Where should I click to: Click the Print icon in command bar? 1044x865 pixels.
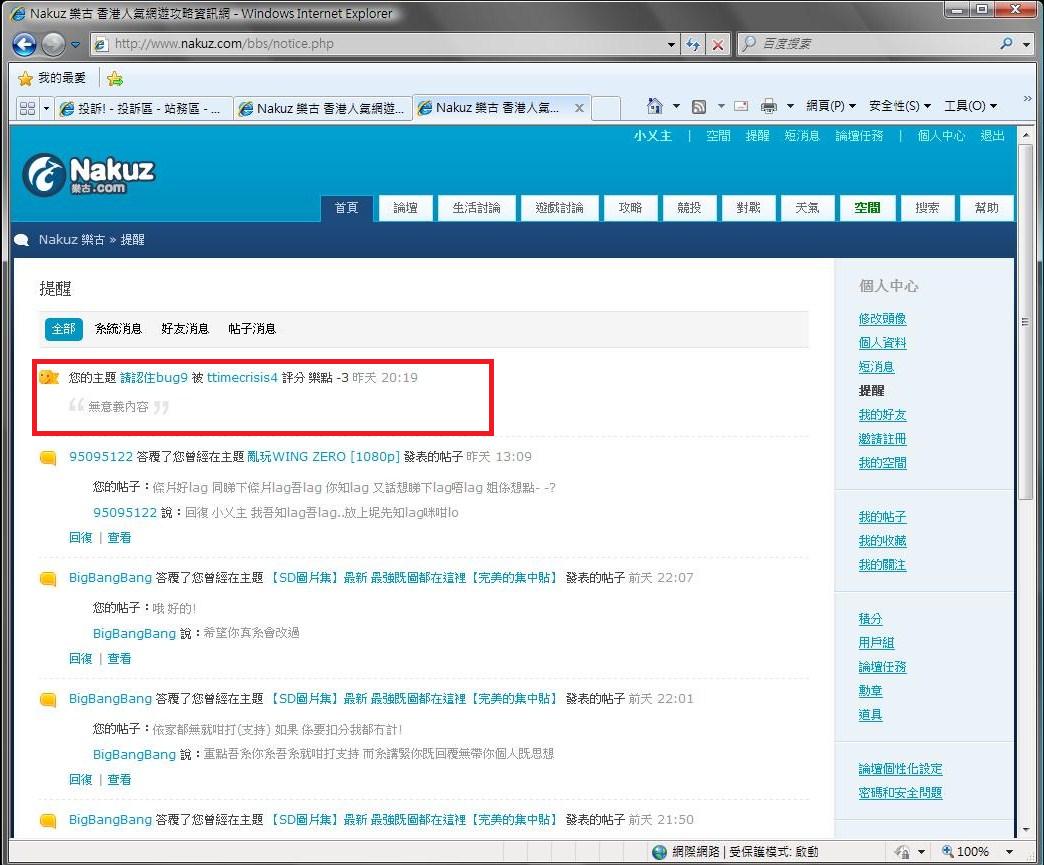coord(769,106)
